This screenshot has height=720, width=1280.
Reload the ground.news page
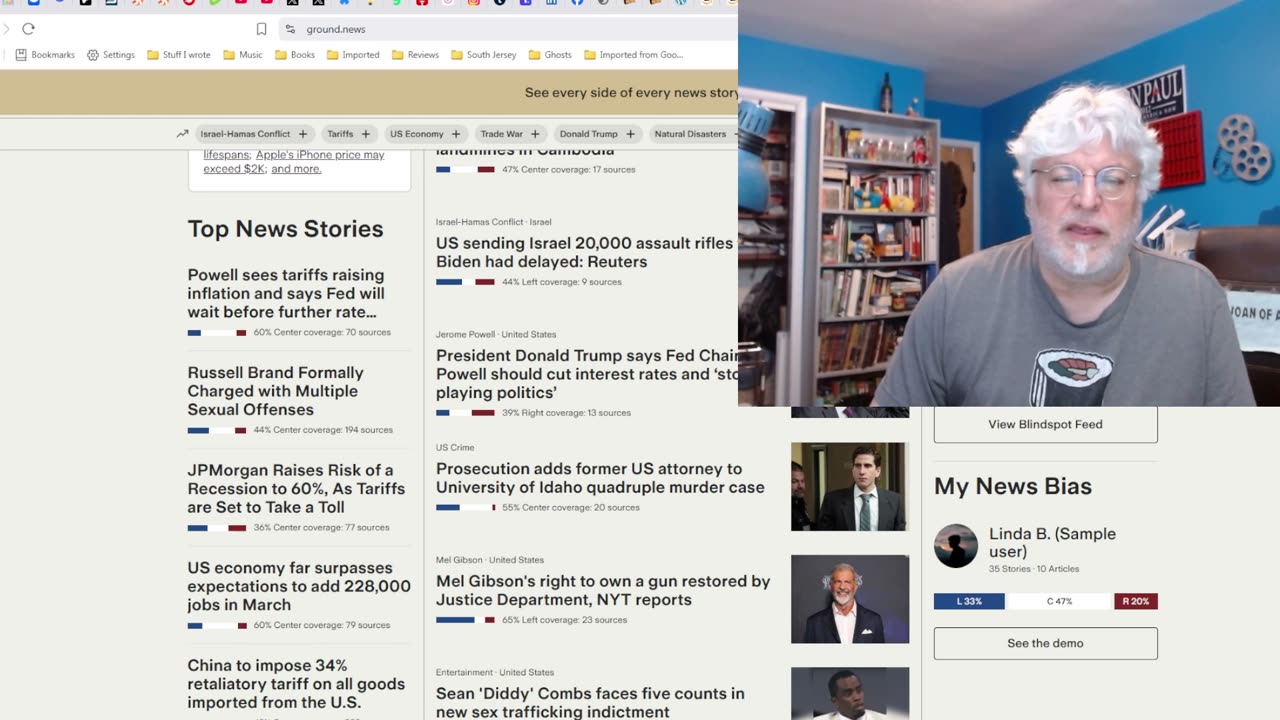28,29
